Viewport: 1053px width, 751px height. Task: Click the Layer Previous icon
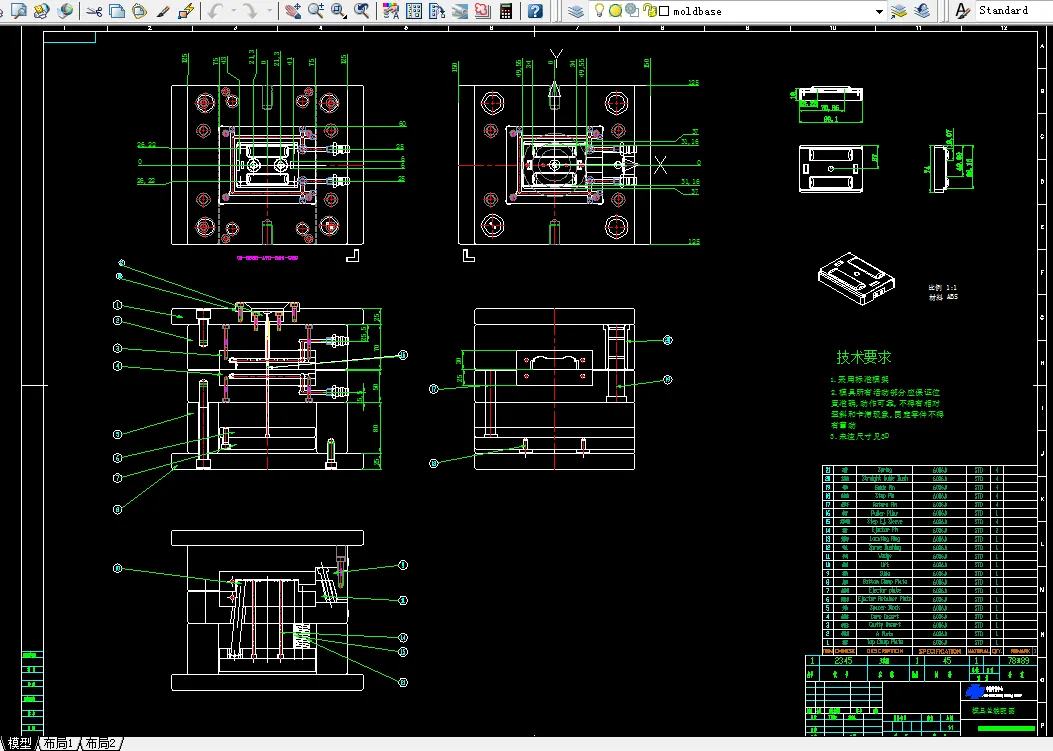coord(922,10)
